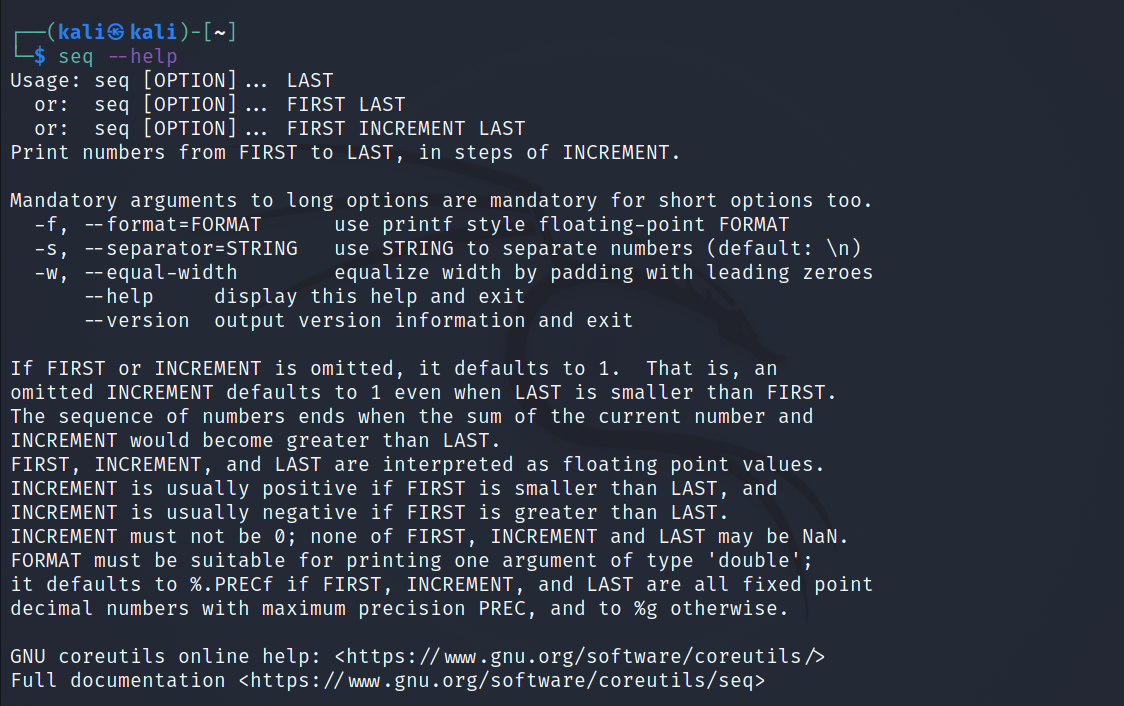
Task: Click the dollar sign prompt symbol
Action: tap(40, 57)
